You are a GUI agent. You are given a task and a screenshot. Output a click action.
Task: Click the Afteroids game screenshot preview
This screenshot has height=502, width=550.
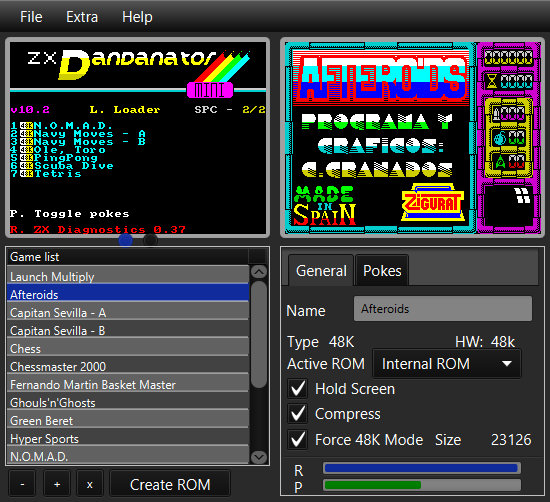coord(412,138)
